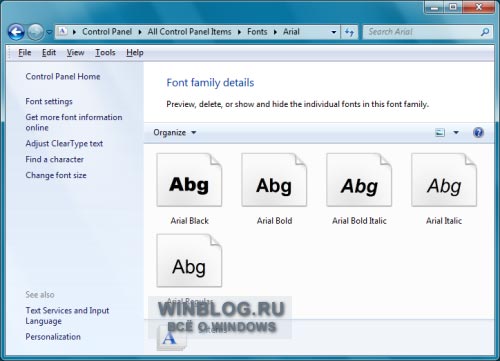Viewport: 500px width, 361px height.
Task: Select the Arial Regular font icon
Action: tap(189, 261)
